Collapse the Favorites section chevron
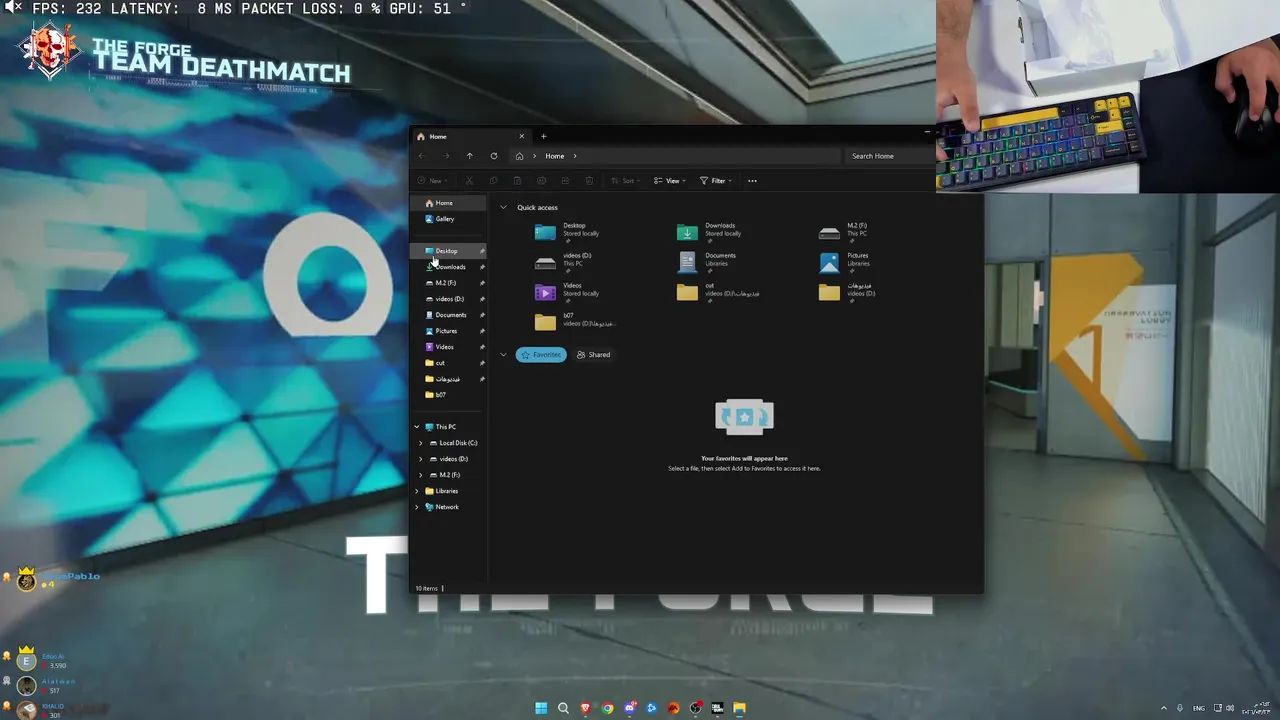This screenshot has height=720, width=1280. 503,355
